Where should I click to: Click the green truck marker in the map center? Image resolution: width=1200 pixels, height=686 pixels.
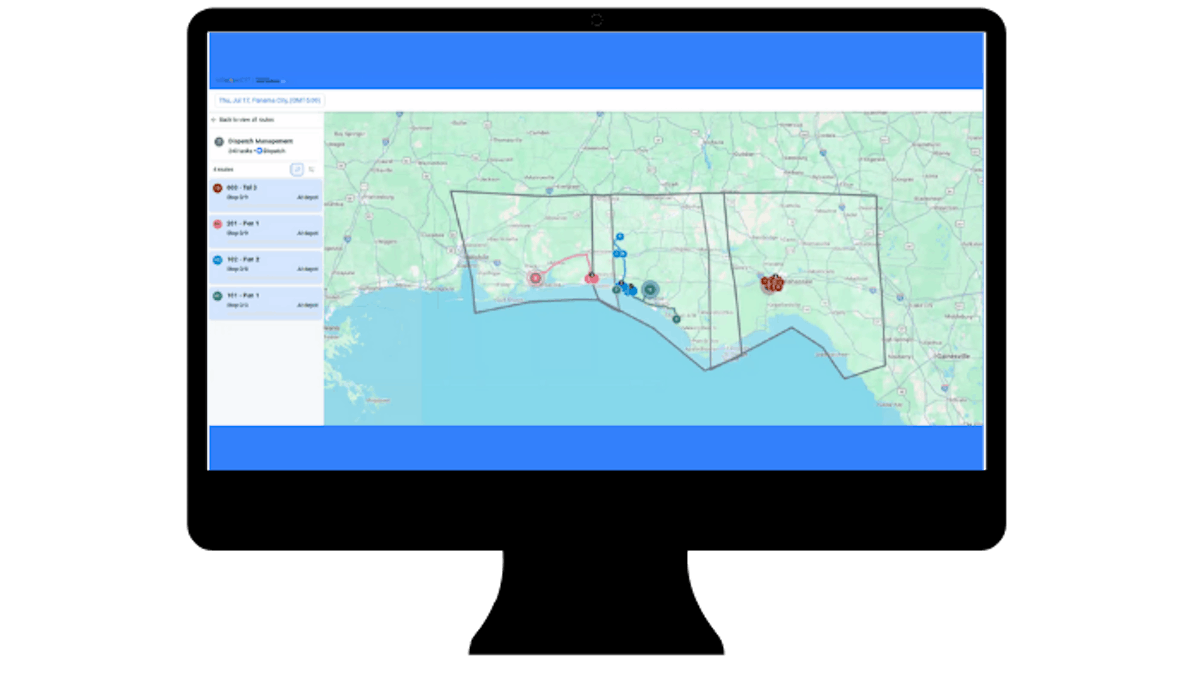[x=650, y=290]
